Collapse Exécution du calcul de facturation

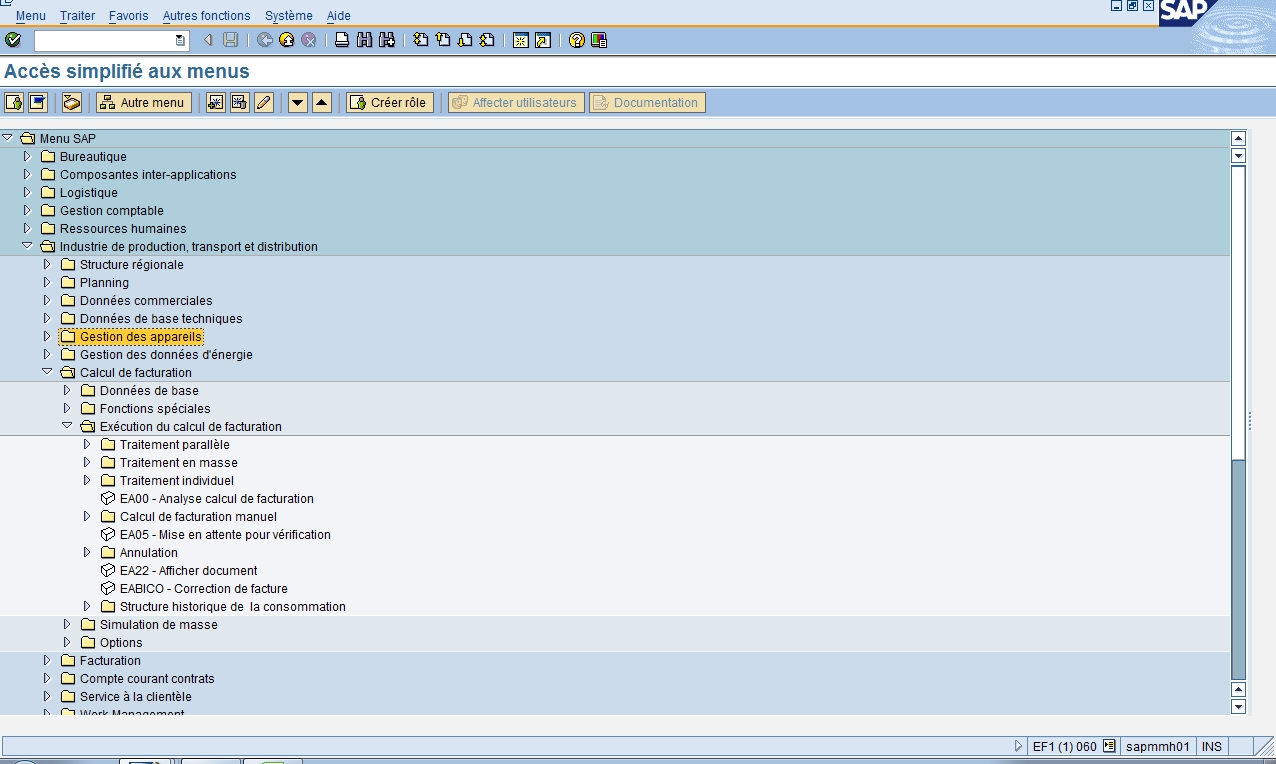[67, 425]
